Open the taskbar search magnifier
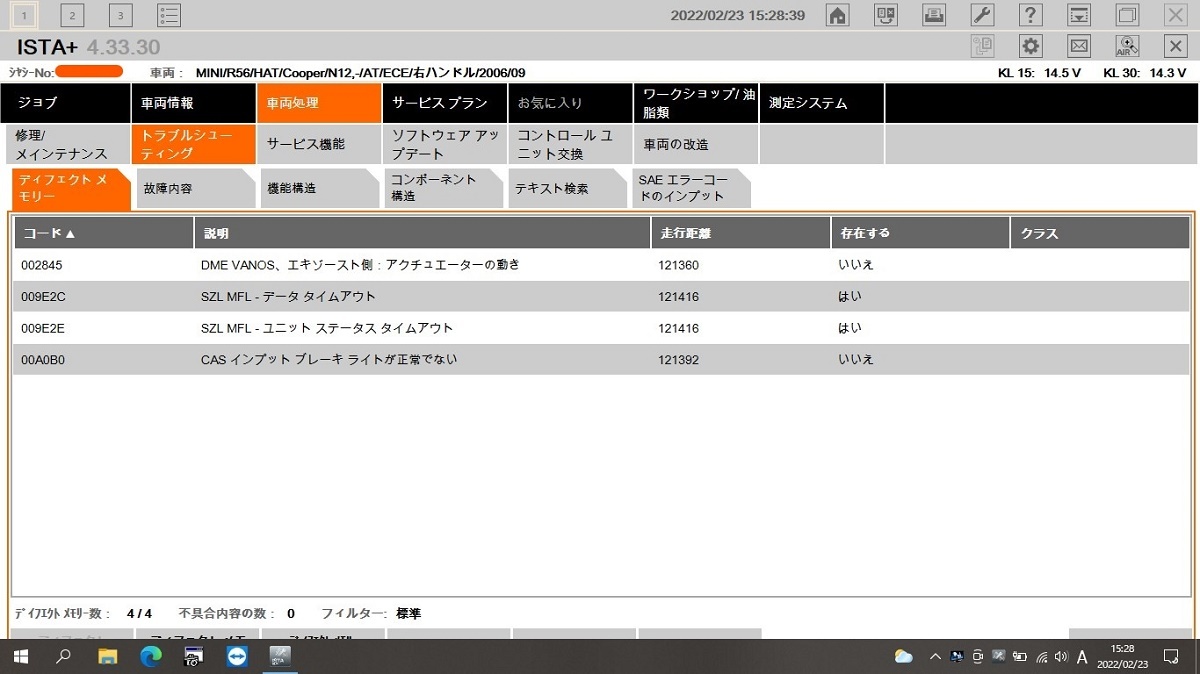This screenshot has height=674, width=1200. point(63,657)
